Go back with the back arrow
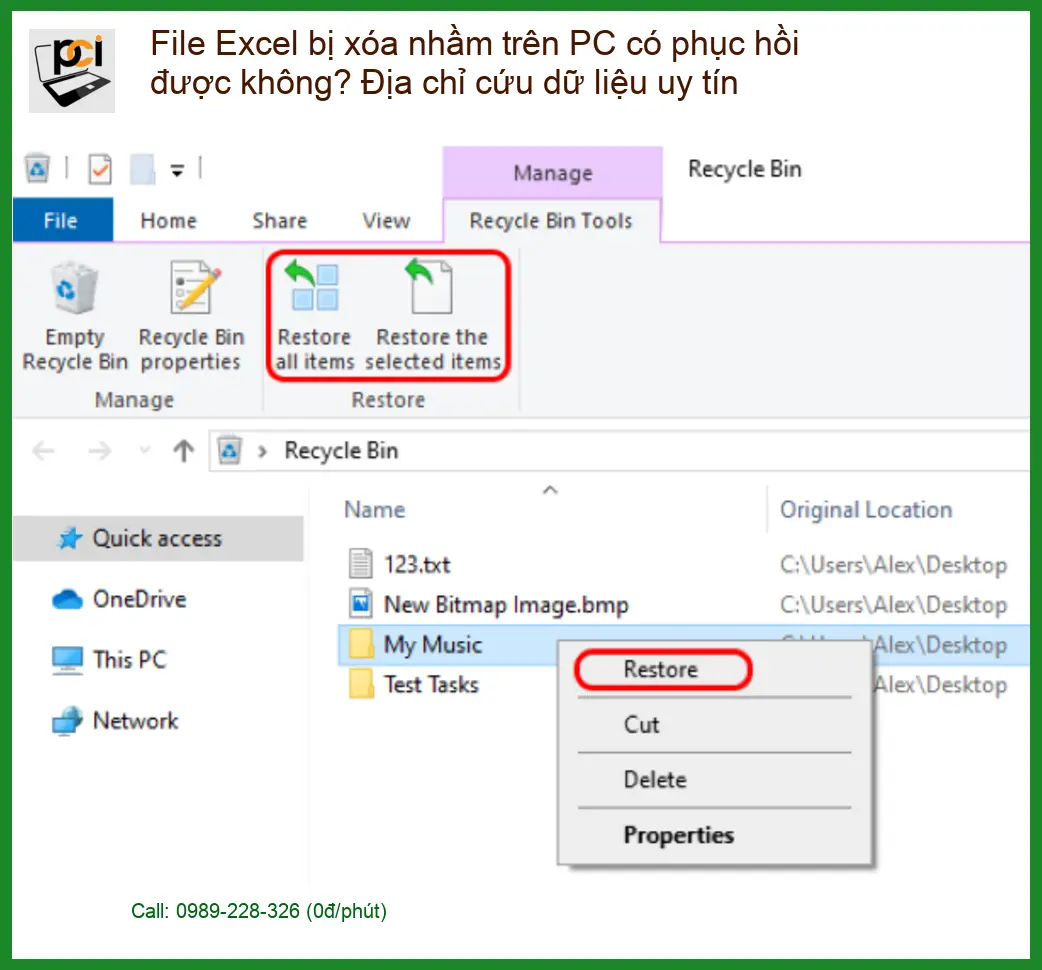 click(x=43, y=451)
